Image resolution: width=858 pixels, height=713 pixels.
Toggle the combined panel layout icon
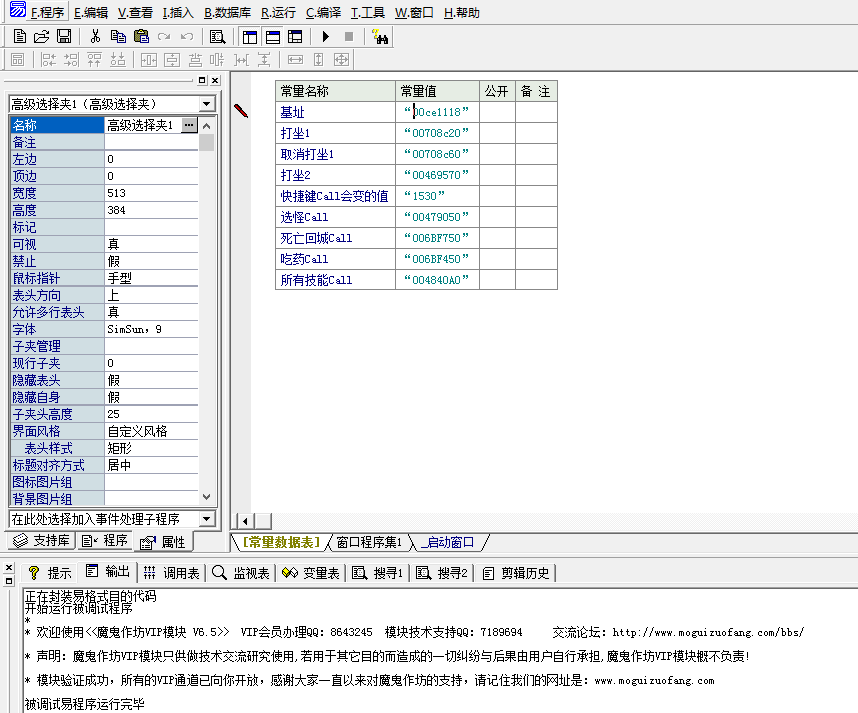pos(295,37)
